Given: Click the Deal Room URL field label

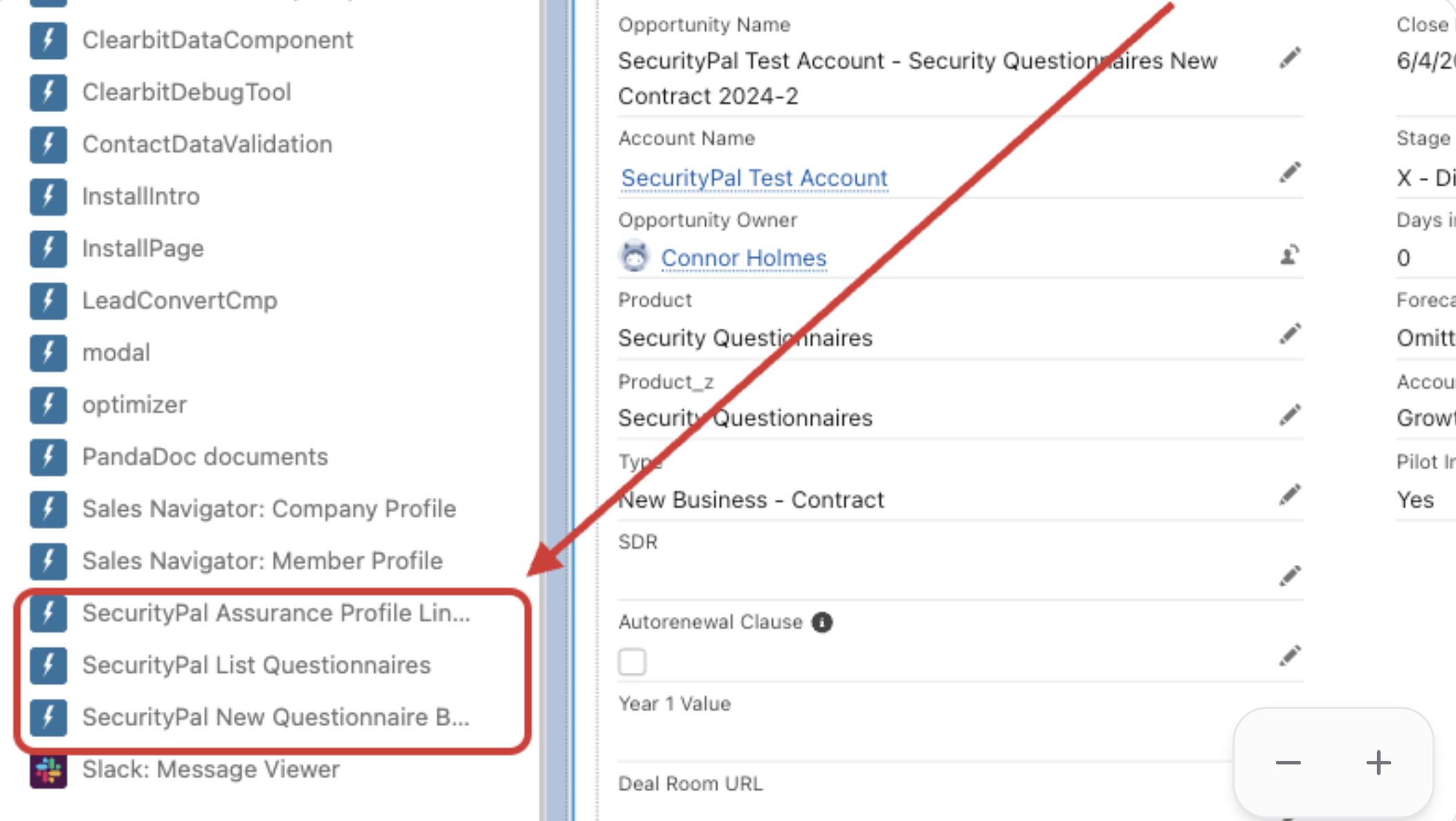Looking at the screenshot, I should 690,784.
